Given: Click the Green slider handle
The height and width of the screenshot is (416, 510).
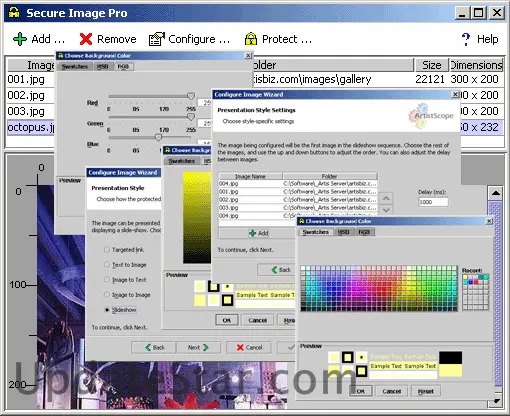Looking at the screenshot, I should (191, 117).
